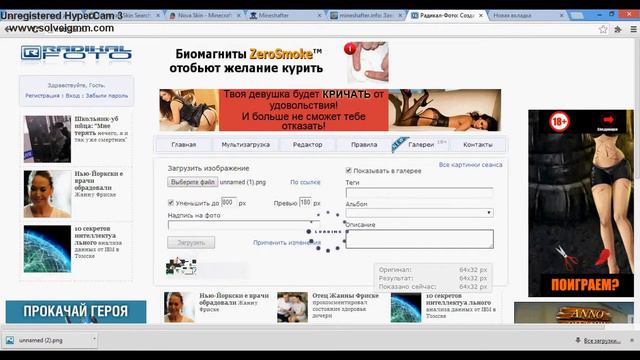Open the Правила menu item
This screenshot has height=360, width=640.
[x=364, y=144]
